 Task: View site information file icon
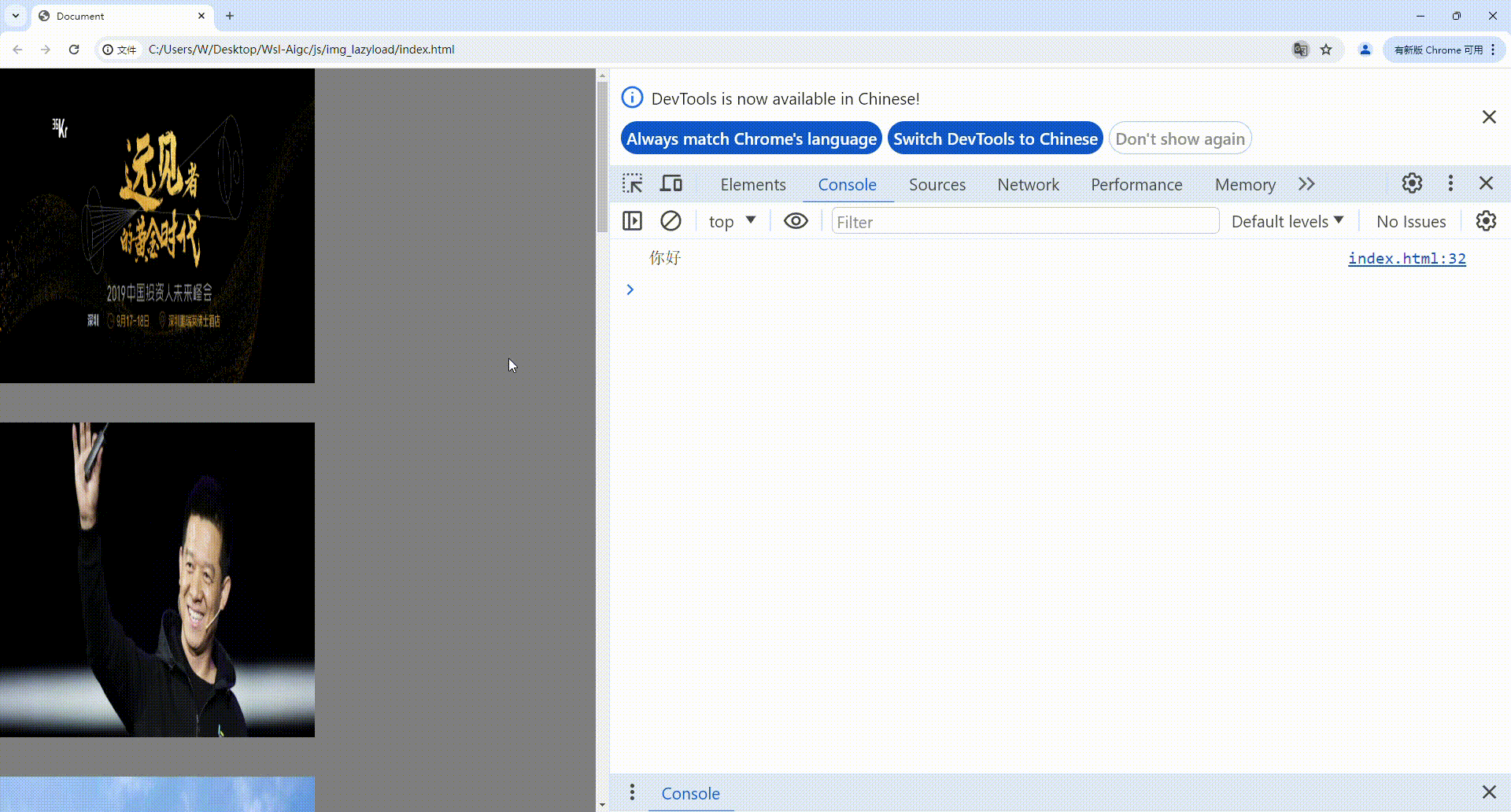[120, 50]
